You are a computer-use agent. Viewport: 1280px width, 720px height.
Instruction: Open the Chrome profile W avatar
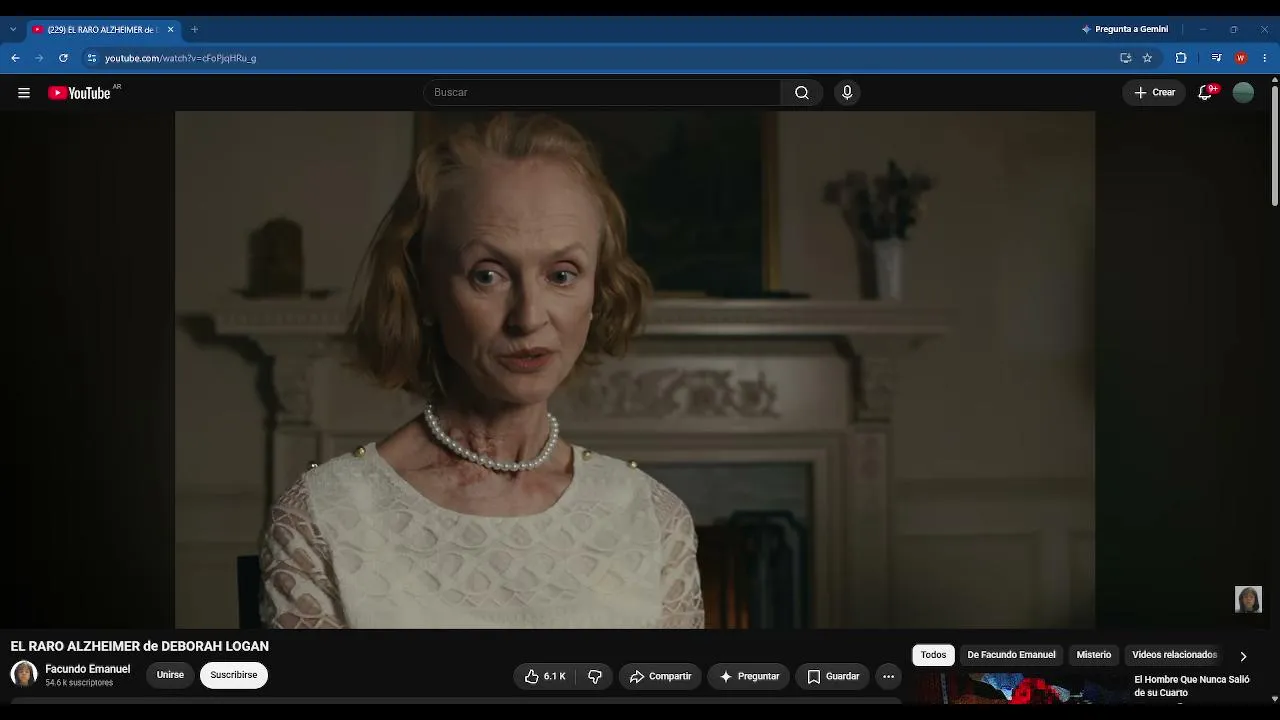[x=1241, y=58]
